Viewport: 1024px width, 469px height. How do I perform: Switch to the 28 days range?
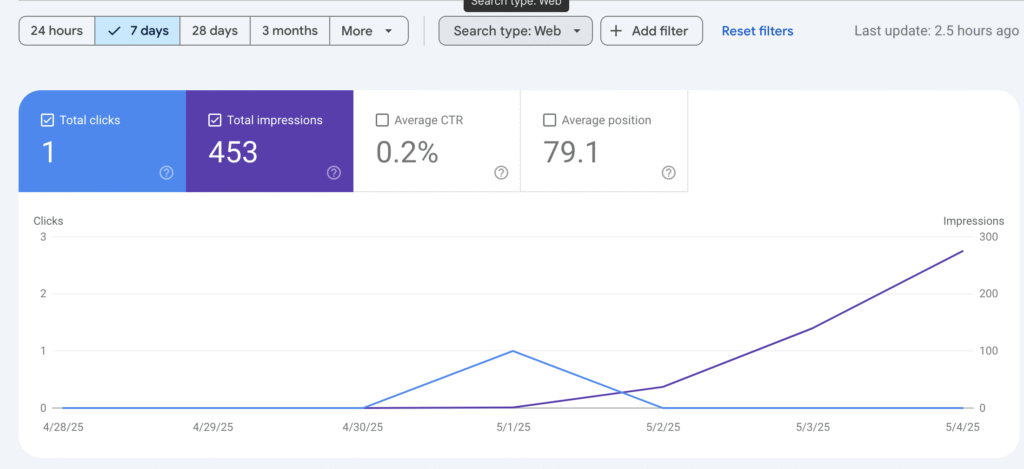(215, 31)
